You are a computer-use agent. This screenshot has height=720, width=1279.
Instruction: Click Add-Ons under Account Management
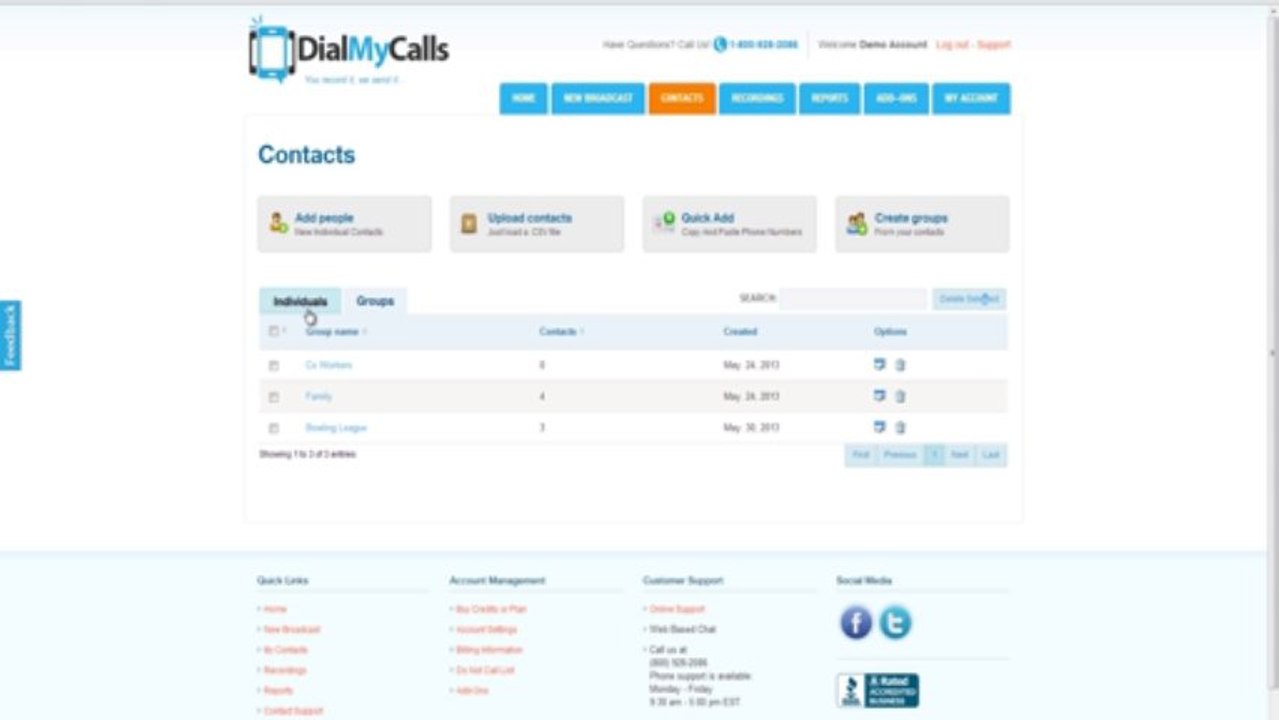[x=472, y=691]
